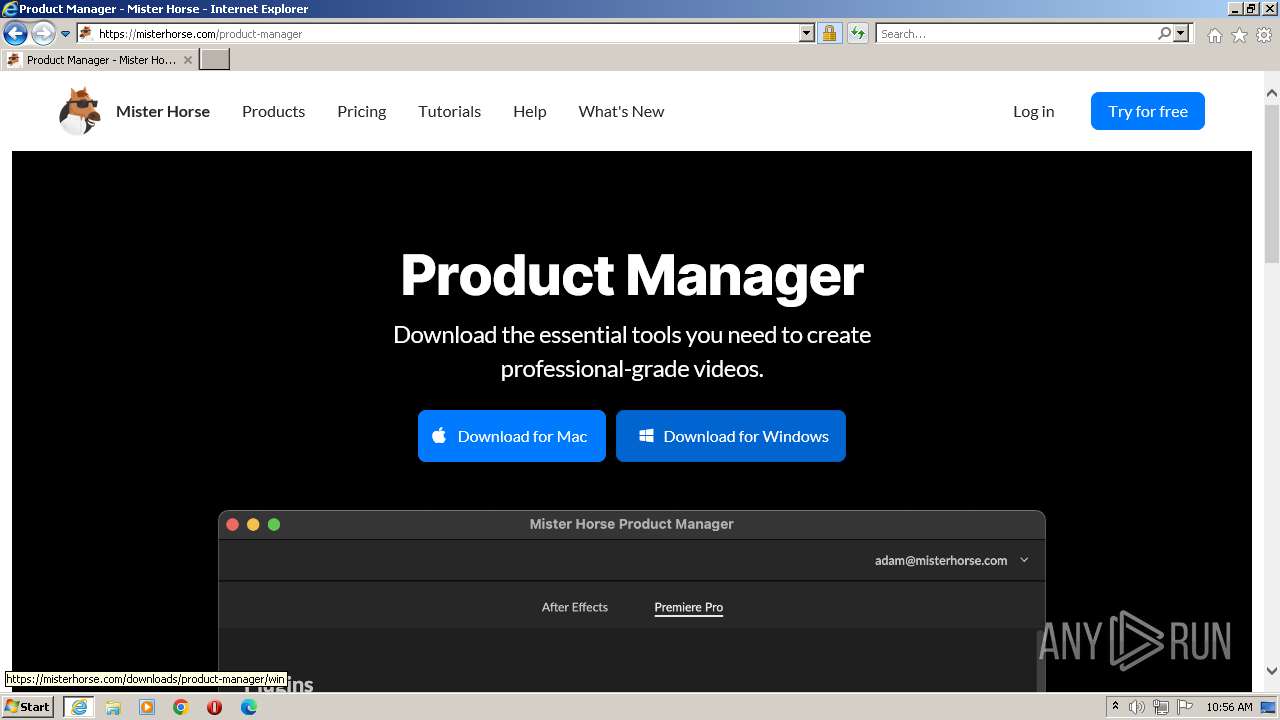Click the search magnifier icon
Screen dimensions: 1280x720
click(x=1164, y=34)
